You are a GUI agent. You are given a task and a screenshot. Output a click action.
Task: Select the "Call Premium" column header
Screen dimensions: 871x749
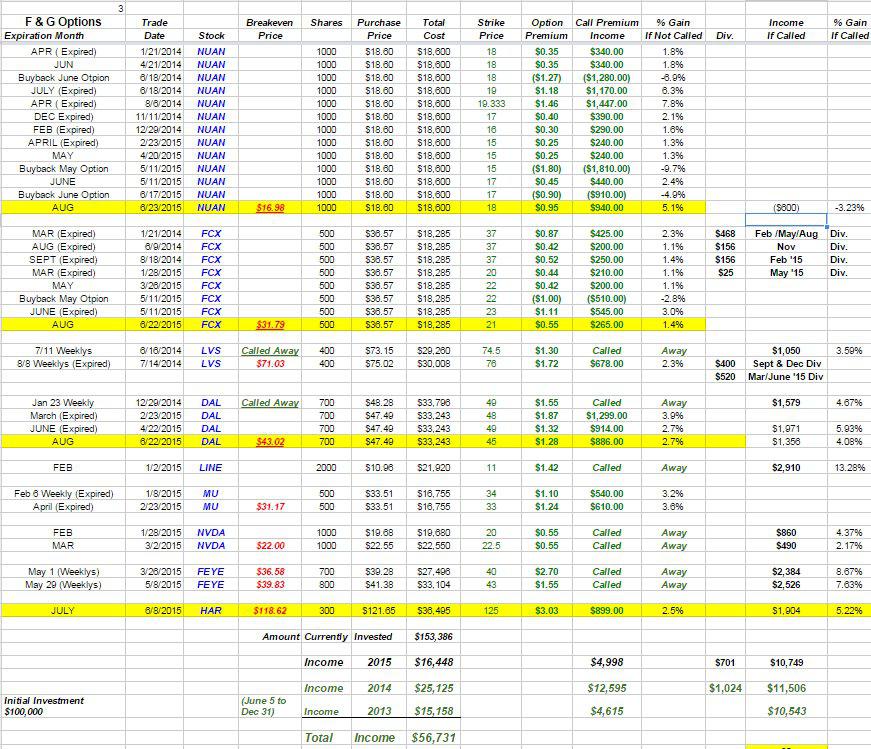click(607, 22)
